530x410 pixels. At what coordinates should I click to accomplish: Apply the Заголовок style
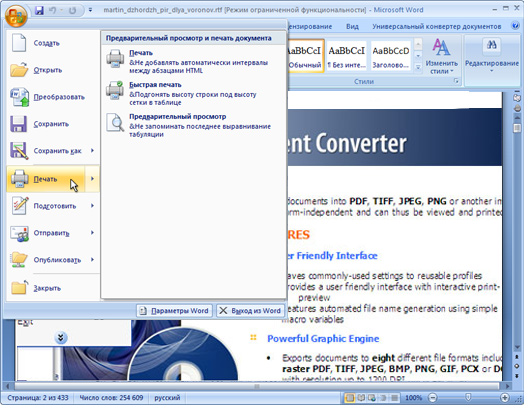point(390,56)
